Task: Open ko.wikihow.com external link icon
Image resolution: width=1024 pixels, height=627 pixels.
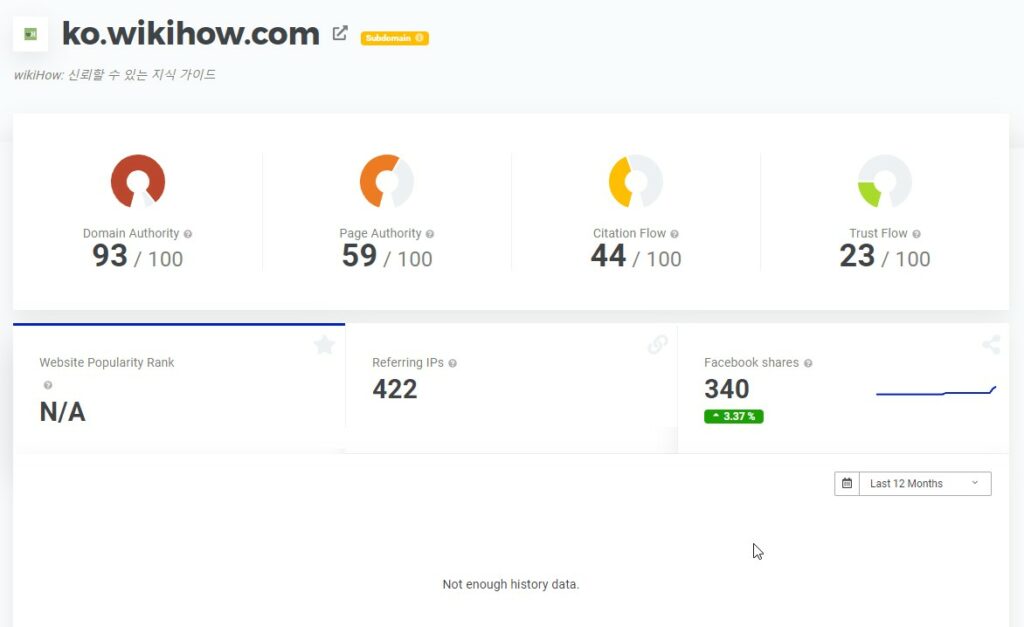Action: pos(340,33)
